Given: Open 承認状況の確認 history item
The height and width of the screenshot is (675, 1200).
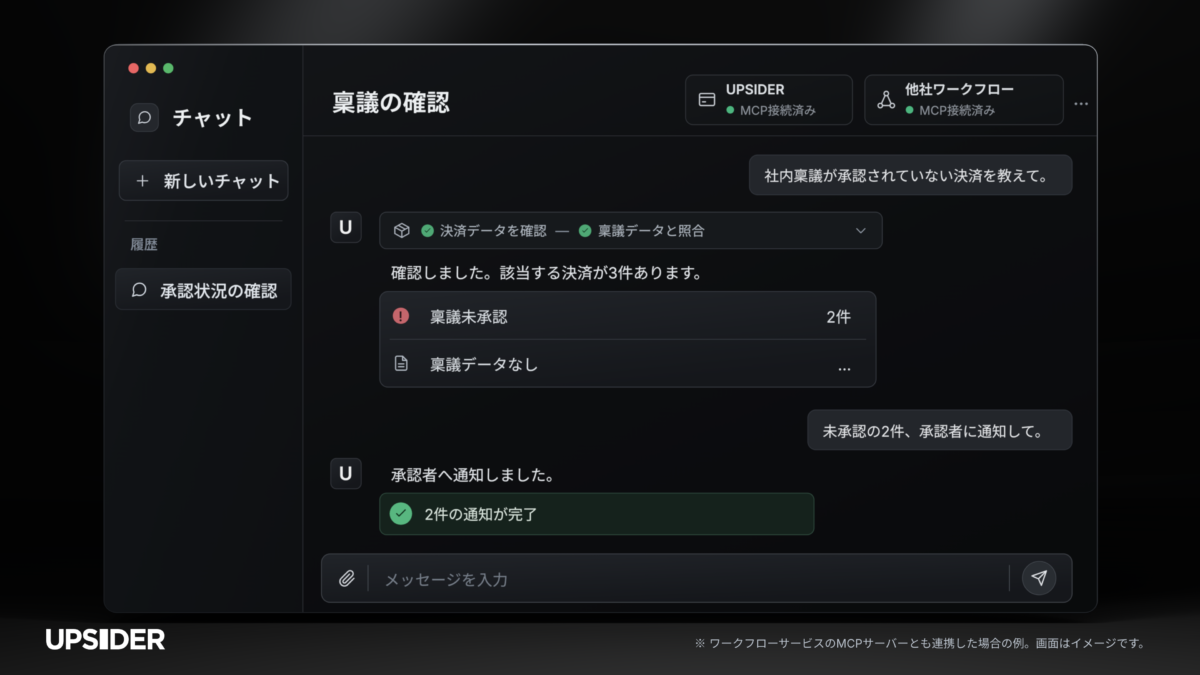Looking at the screenshot, I should click(x=203, y=290).
